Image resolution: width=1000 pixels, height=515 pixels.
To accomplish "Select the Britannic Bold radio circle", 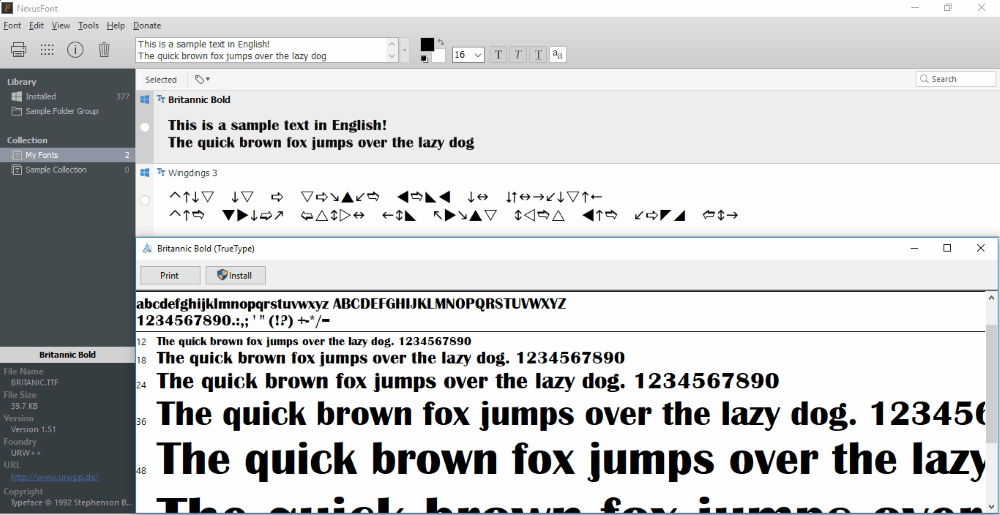I will click(x=145, y=127).
